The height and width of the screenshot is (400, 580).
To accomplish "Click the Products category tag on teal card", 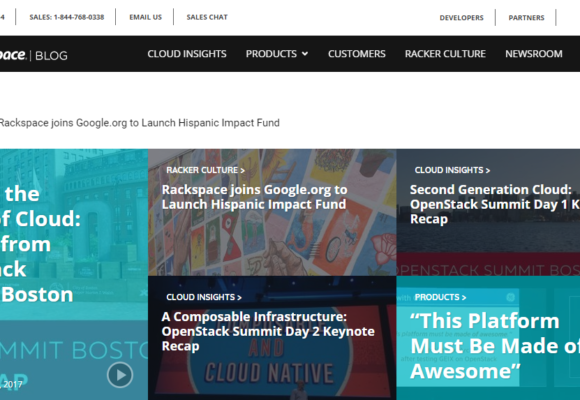I will [x=440, y=297].
